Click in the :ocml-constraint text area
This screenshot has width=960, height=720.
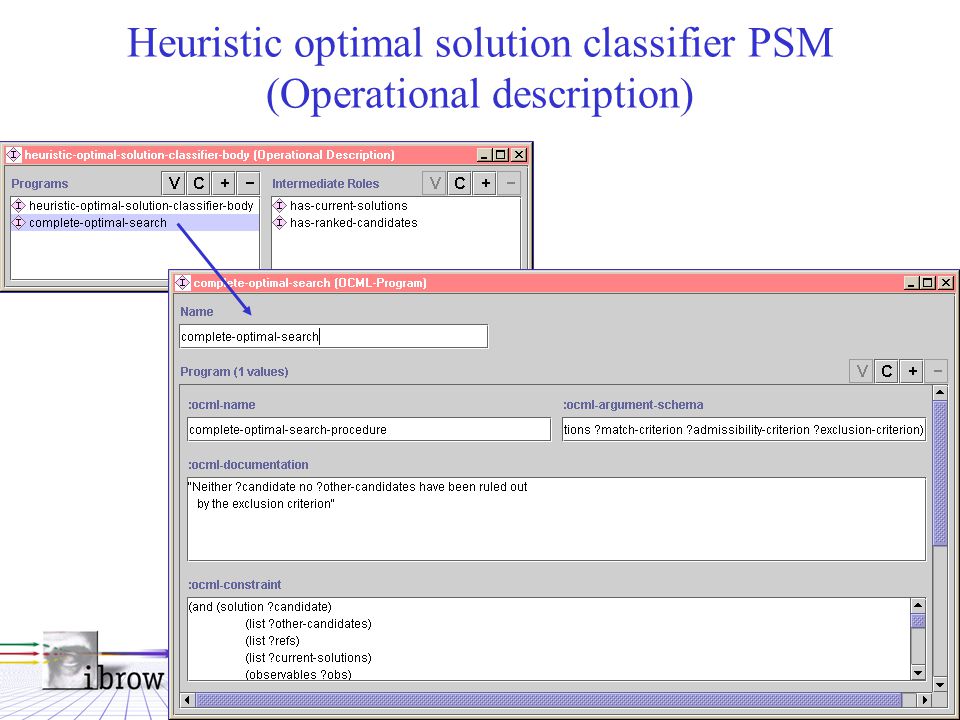pos(549,639)
